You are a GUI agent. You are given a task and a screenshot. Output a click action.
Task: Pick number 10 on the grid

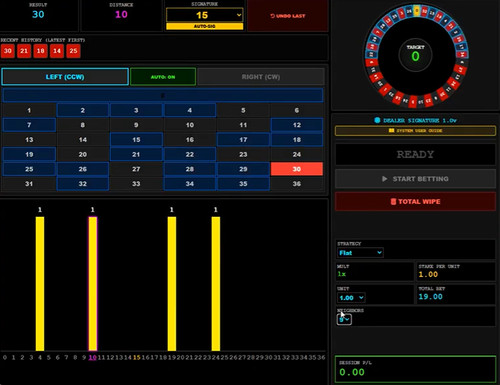190,125
